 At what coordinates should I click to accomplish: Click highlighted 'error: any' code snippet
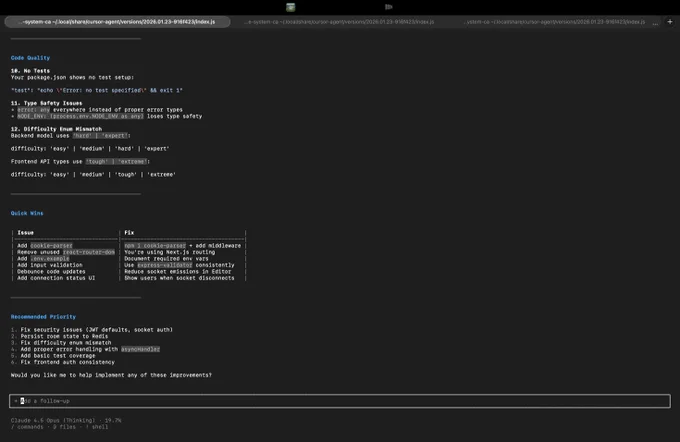point(34,110)
